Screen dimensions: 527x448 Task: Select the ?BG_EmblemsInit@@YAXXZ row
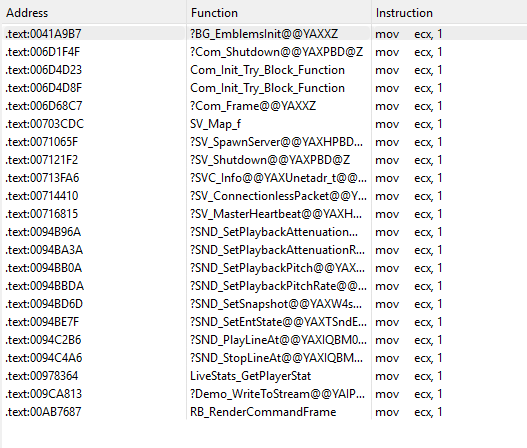(265, 34)
